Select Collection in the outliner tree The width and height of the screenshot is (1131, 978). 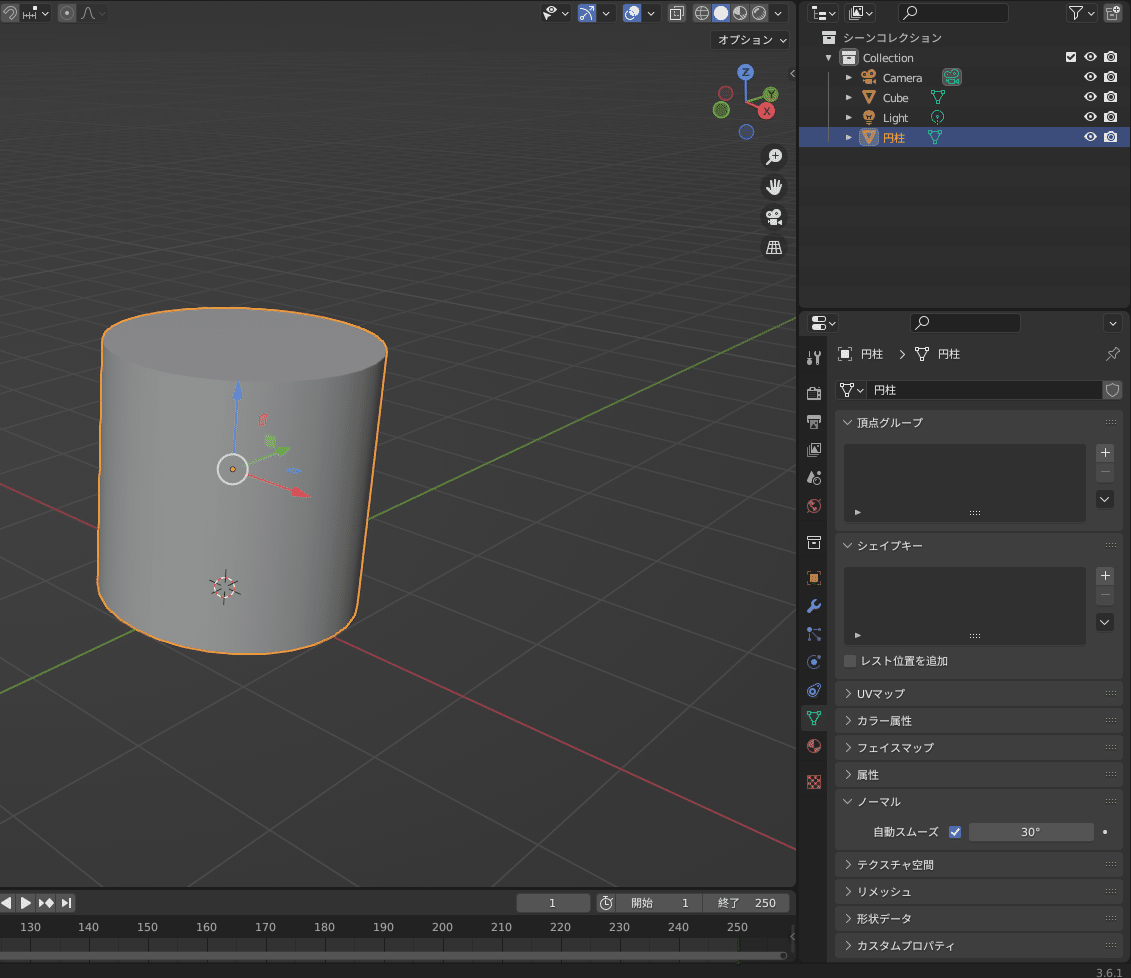[888, 58]
